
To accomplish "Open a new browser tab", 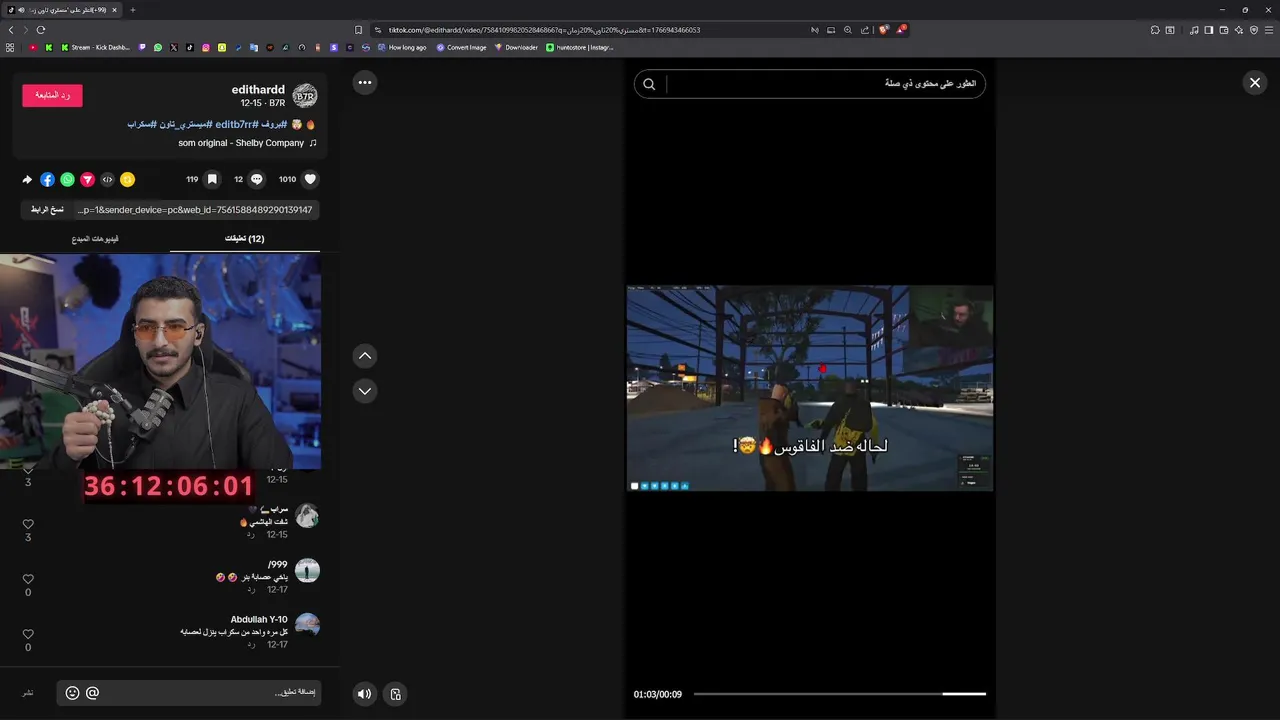I will coord(133,10).
